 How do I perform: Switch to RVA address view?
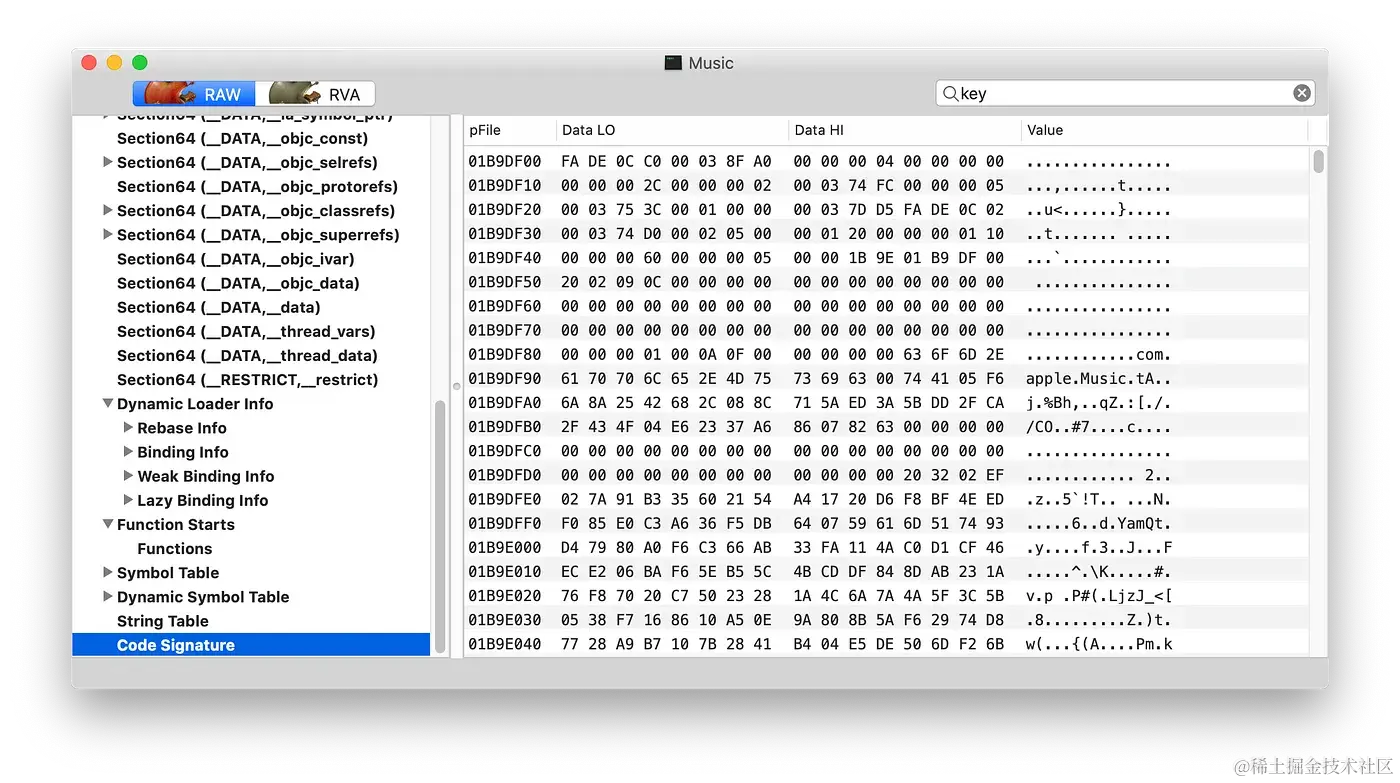click(315, 94)
